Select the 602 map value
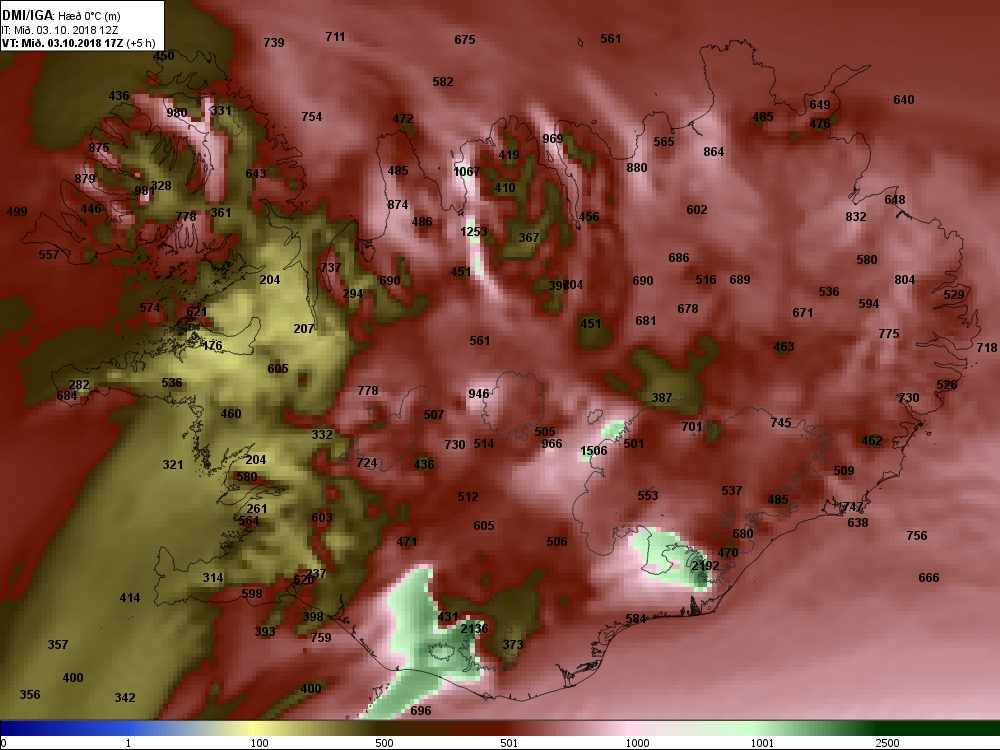 coord(696,210)
